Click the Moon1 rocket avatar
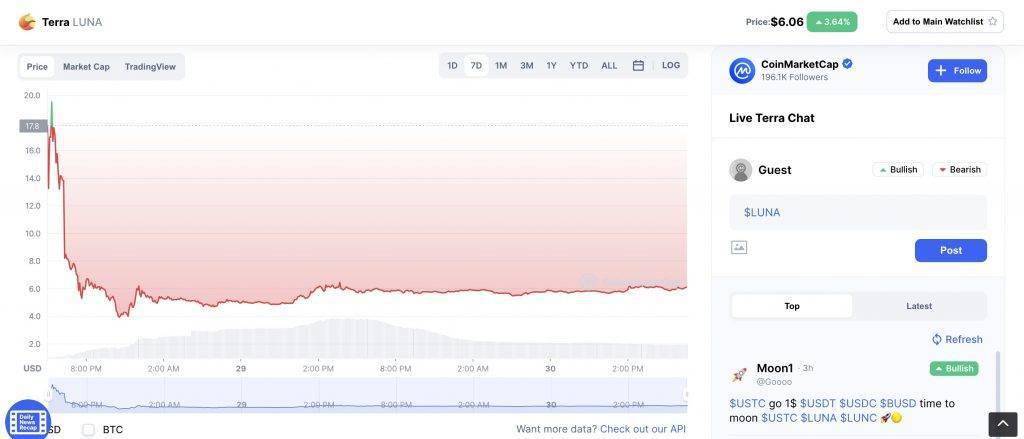Screen dimensions: 1024x439 (x=740, y=375)
